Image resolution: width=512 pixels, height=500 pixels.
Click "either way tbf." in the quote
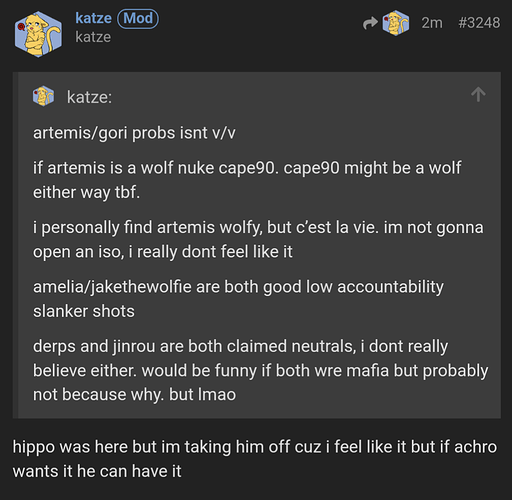point(86,192)
